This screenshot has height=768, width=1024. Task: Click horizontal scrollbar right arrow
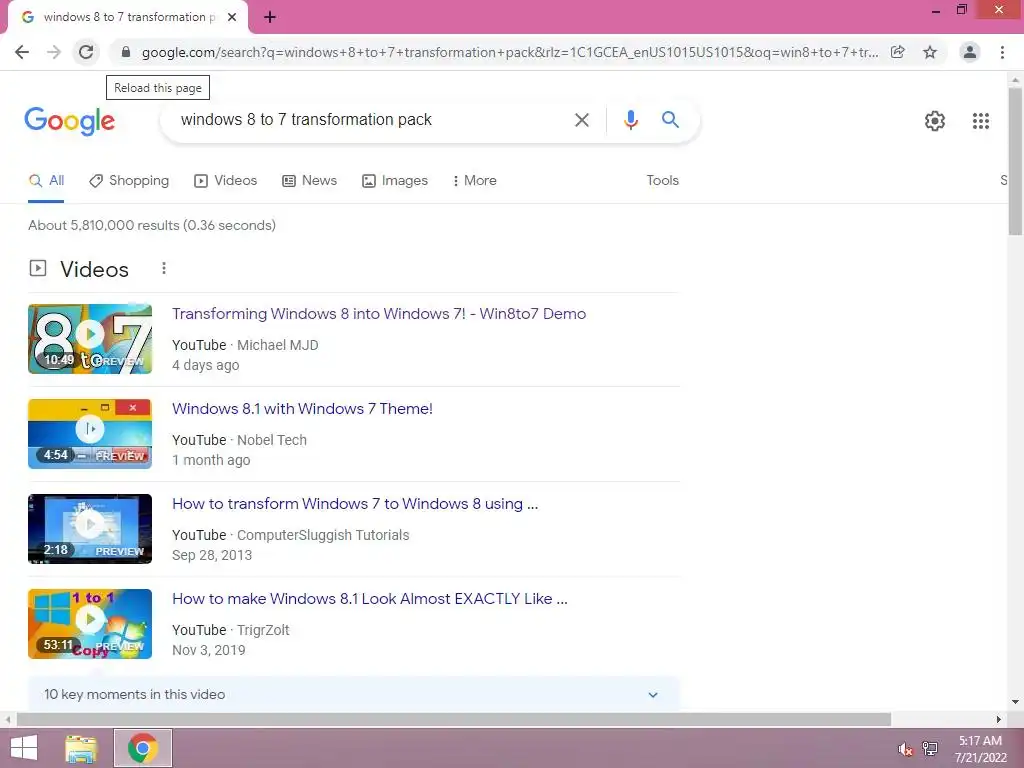pos(999,719)
